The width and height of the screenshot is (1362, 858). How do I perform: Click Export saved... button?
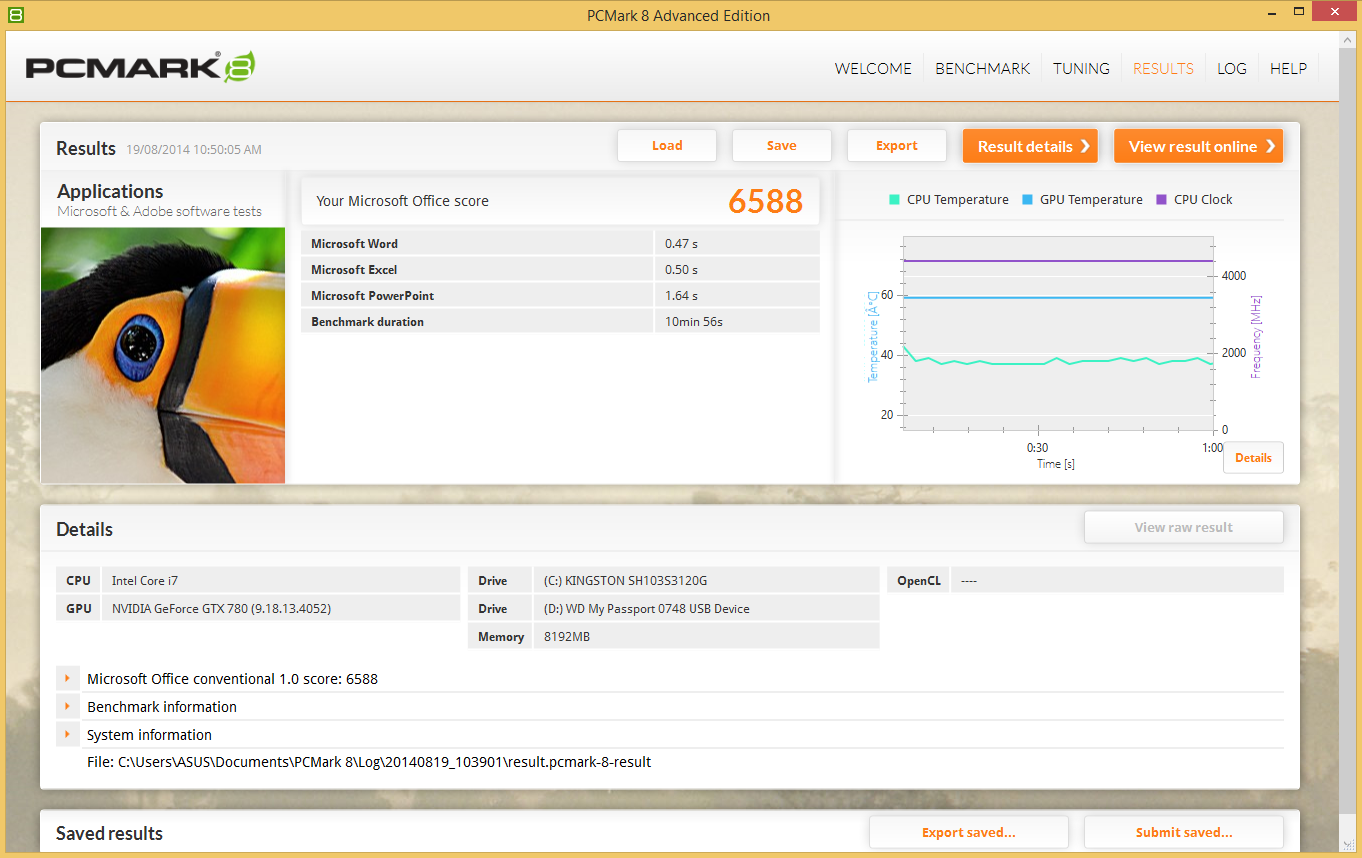pos(969,832)
